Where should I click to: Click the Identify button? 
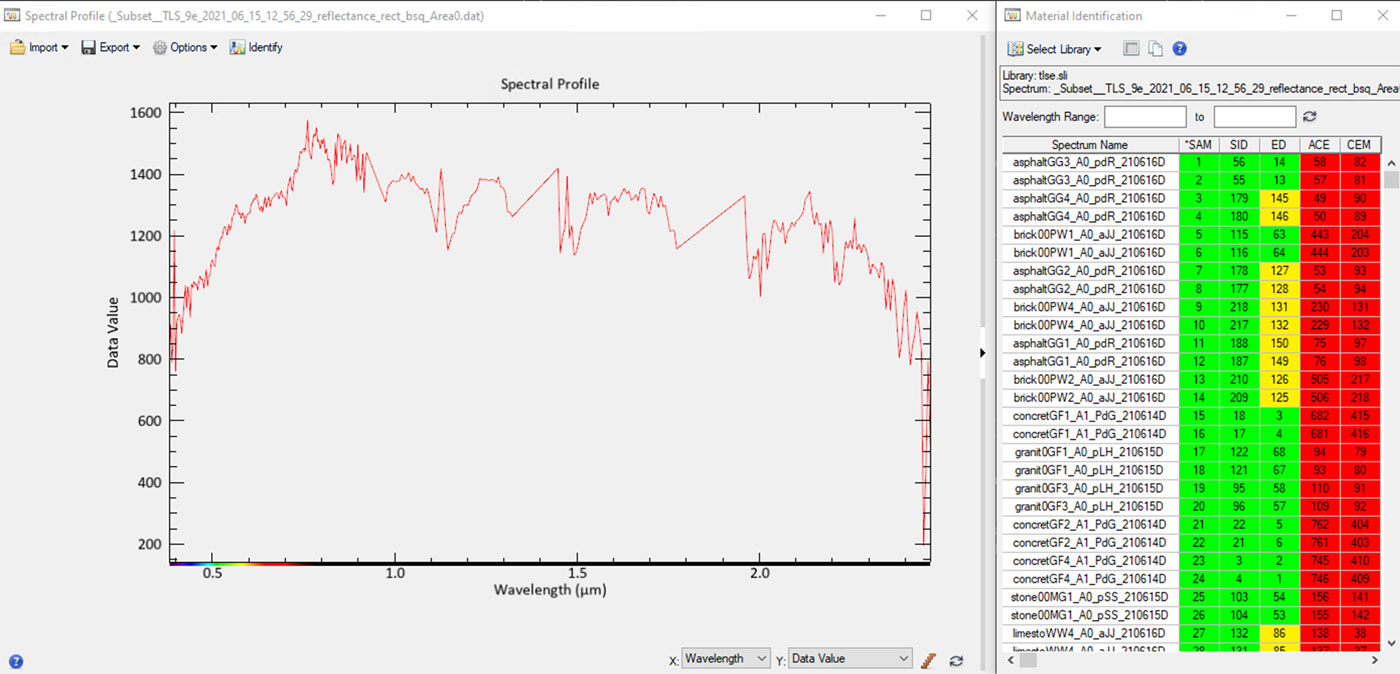tap(256, 47)
